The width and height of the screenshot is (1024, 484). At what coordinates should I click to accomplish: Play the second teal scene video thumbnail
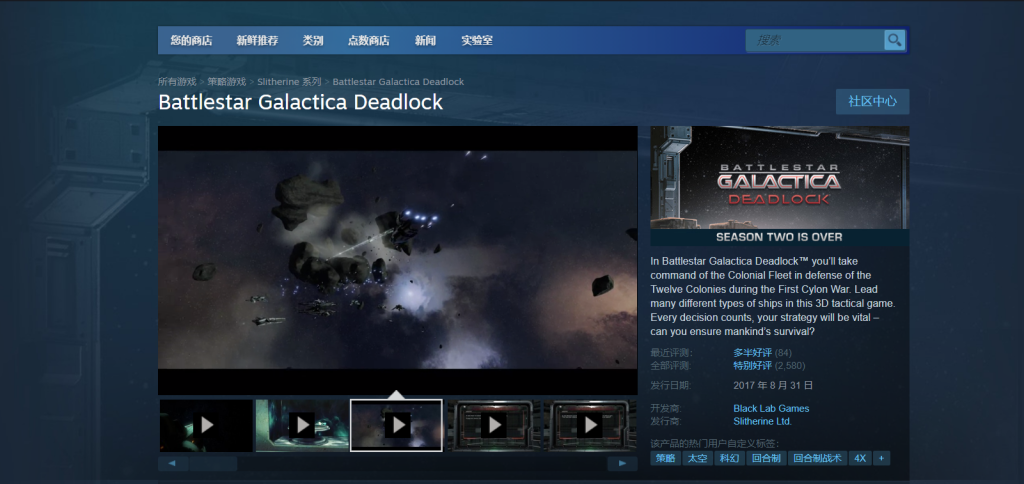(302, 425)
